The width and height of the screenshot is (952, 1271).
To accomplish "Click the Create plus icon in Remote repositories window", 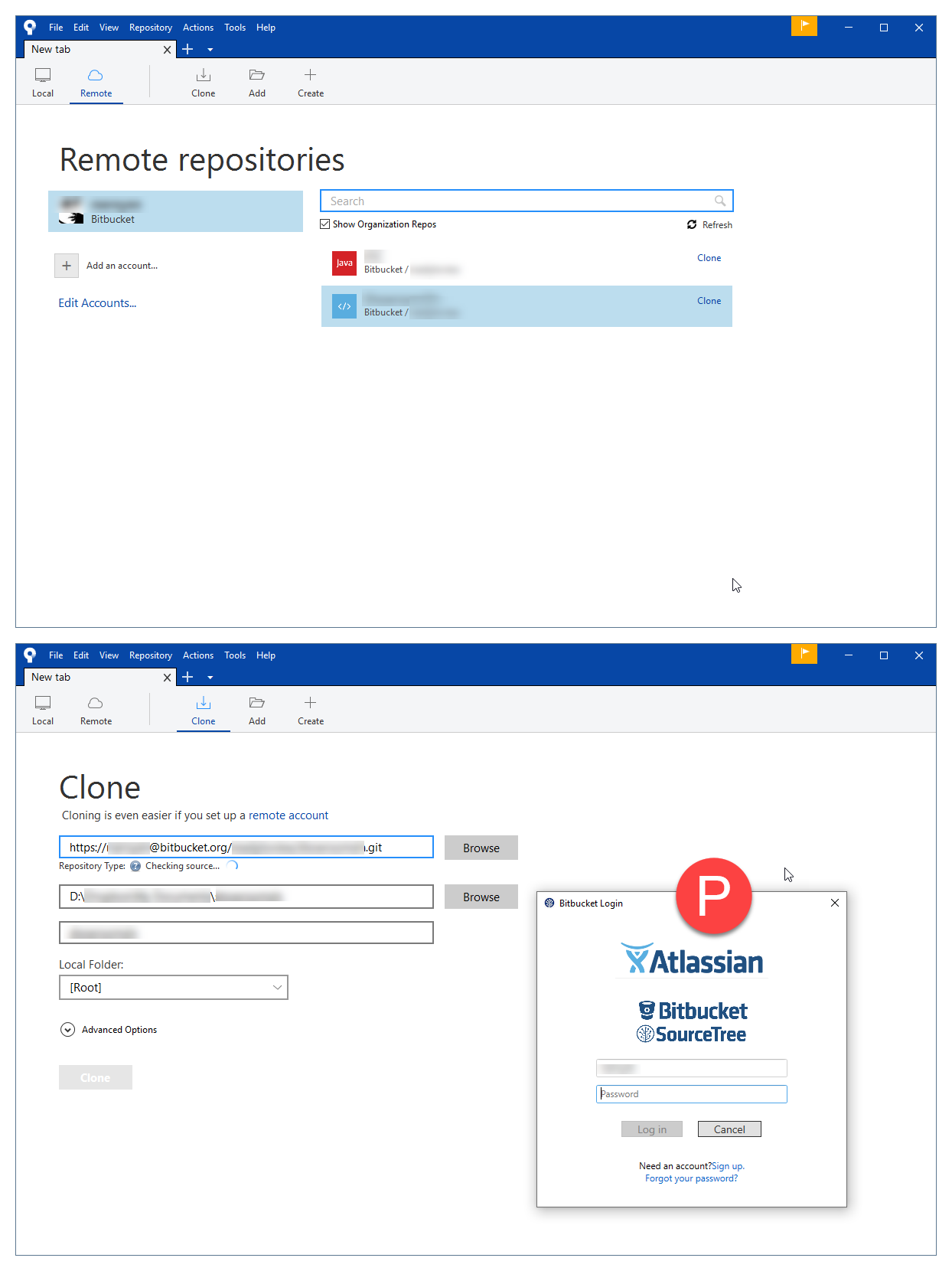I will 310,75.
